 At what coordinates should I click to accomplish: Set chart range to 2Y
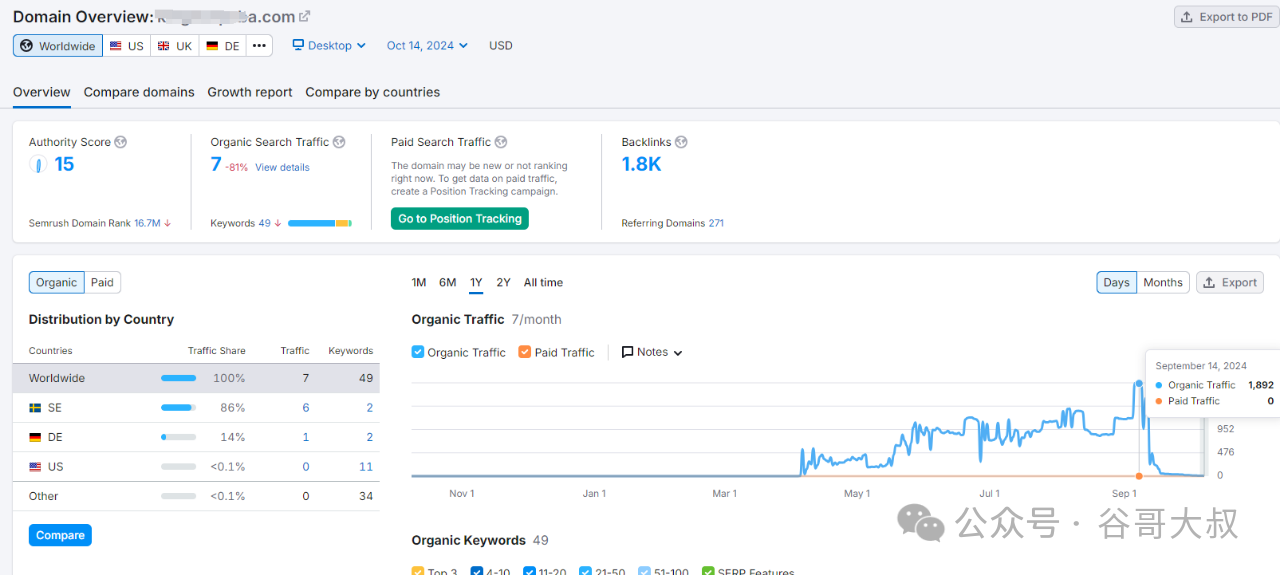tap(503, 282)
